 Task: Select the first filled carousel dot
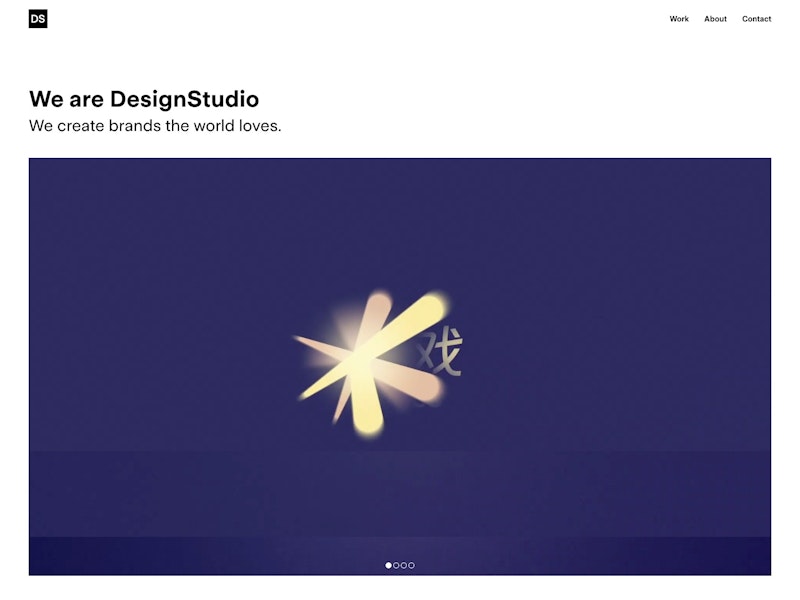pos(388,565)
